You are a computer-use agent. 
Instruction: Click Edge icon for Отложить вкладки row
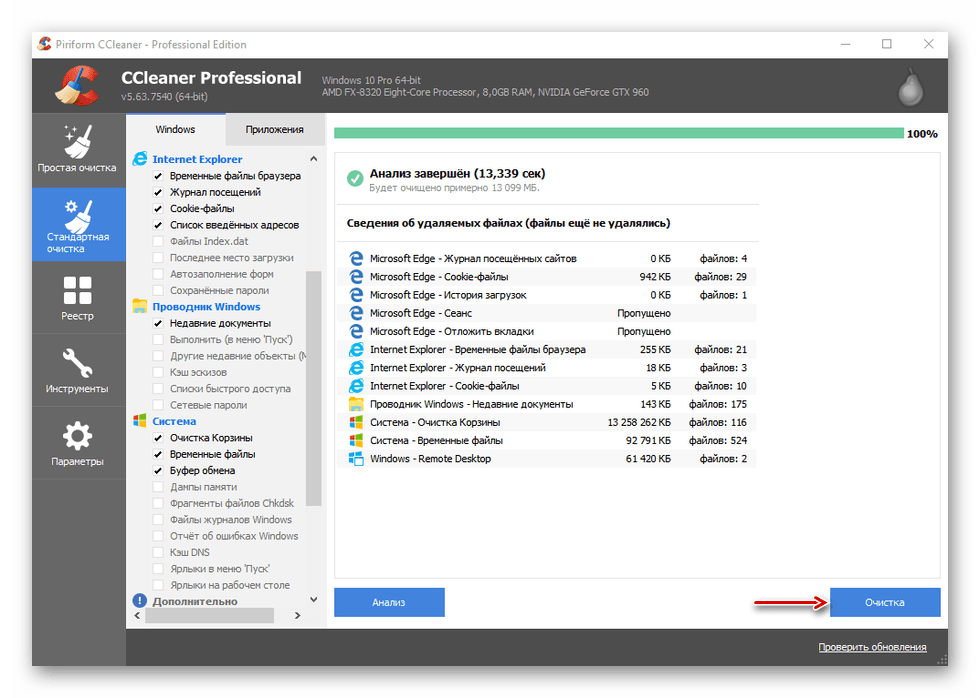tap(356, 331)
